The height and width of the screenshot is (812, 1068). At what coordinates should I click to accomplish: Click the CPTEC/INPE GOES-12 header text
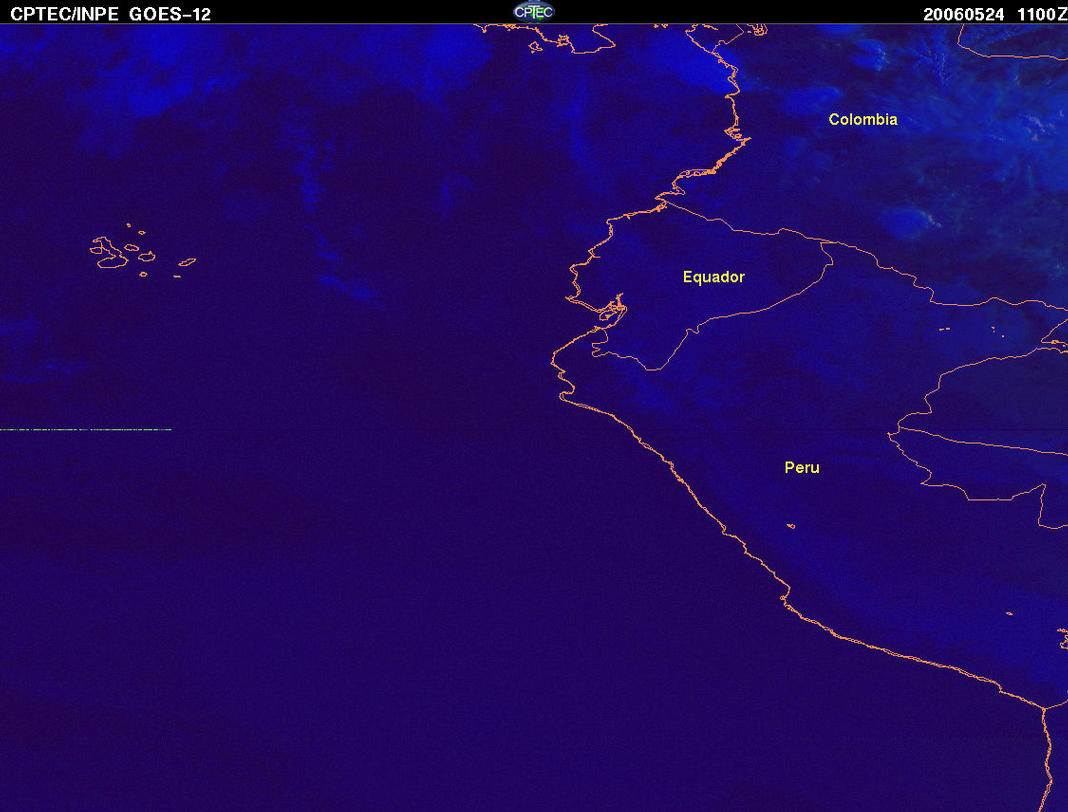(110, 14)
